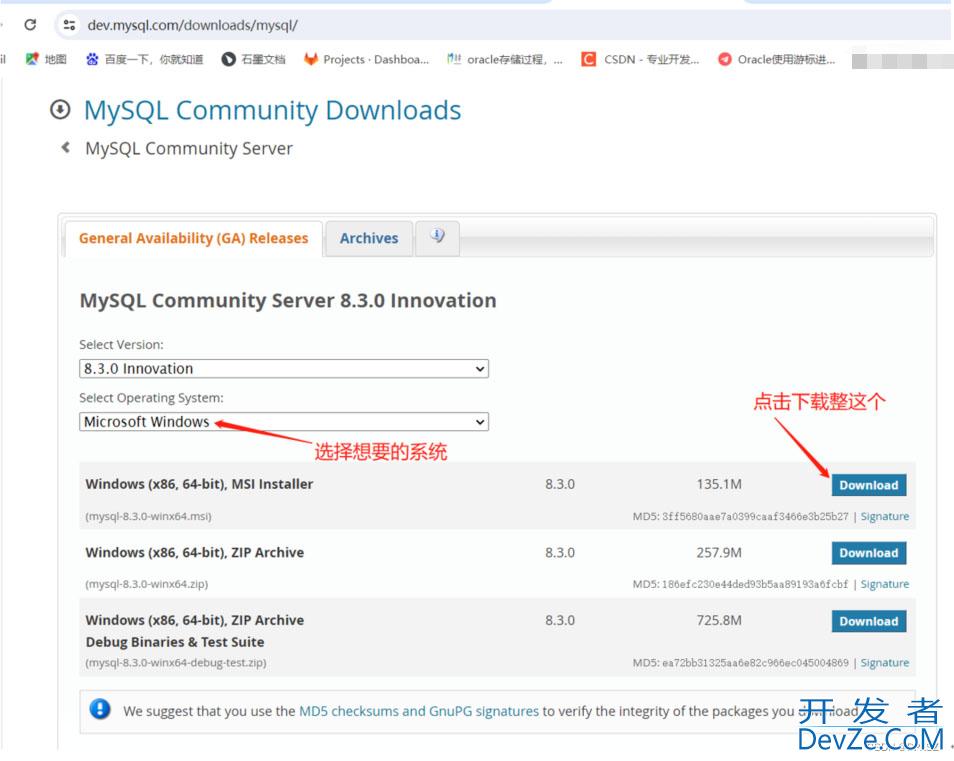Viewport: 954px width, 761px height.
Task: Click back chevron next to MySQL Community Server
Action: coord(66,147)
